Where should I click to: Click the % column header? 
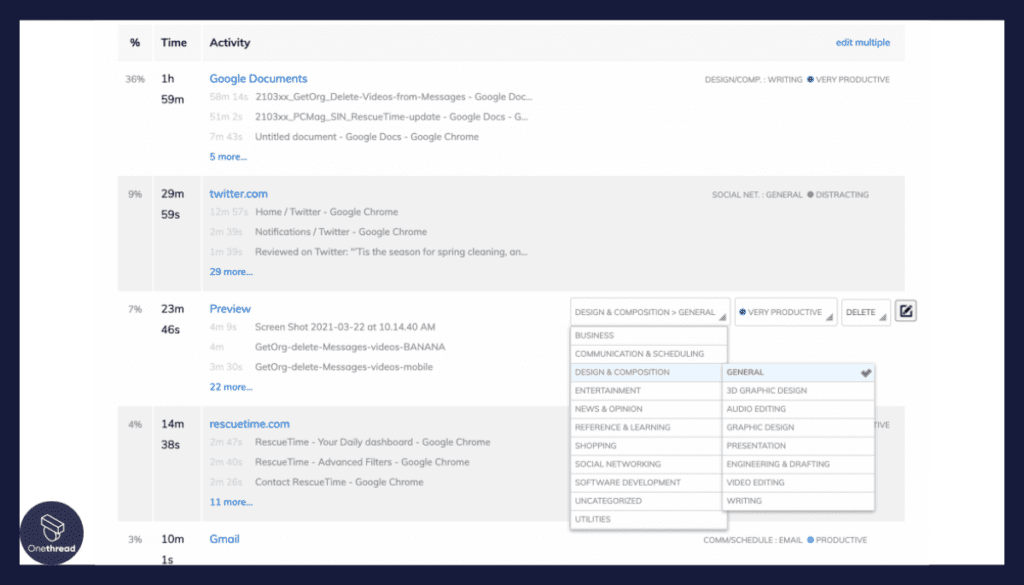click(135, 42)
